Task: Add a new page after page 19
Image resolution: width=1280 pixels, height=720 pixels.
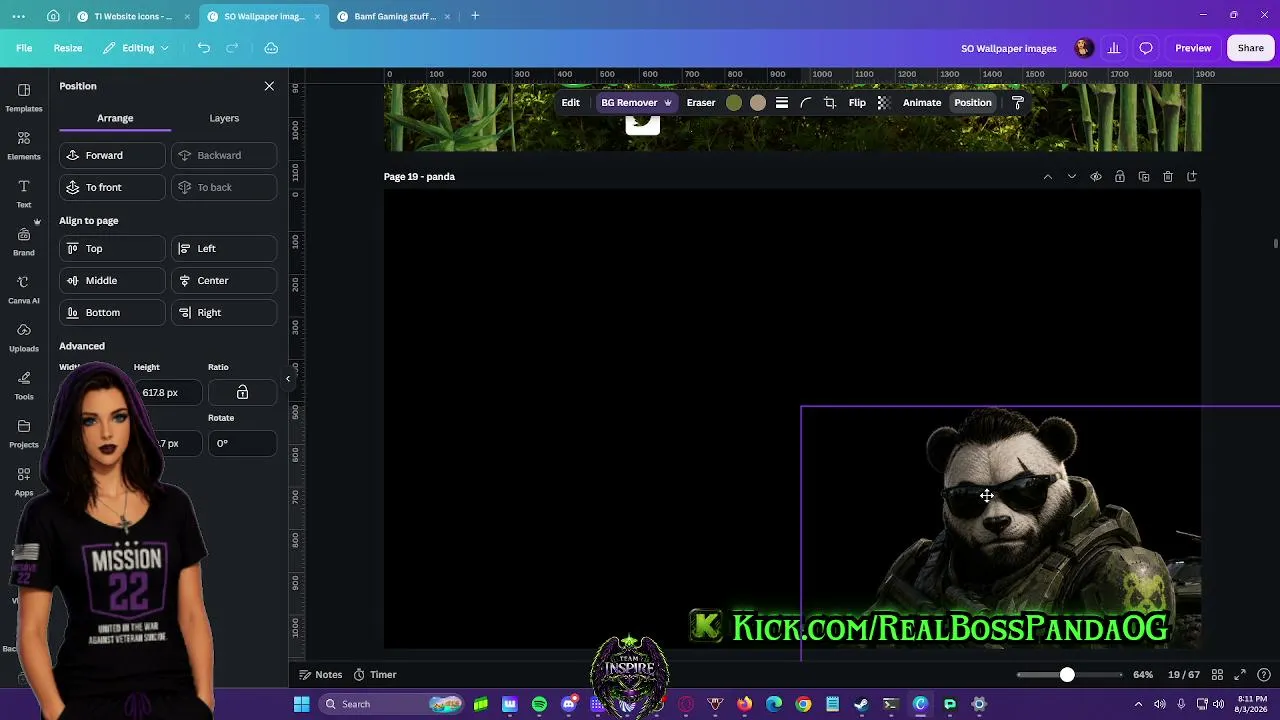Action: [x=1192, y=177]
